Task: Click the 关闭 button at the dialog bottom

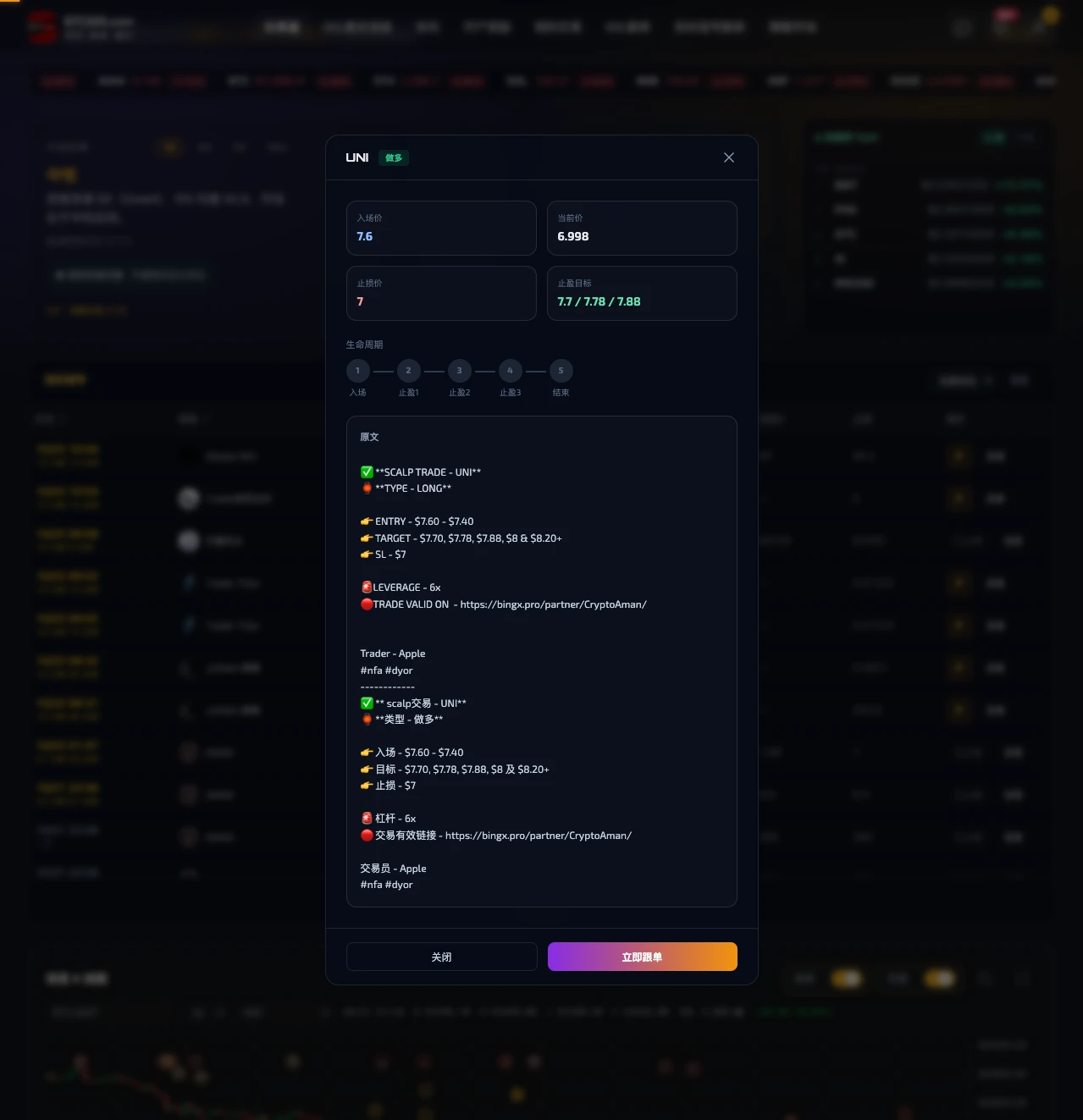Action: point(442,957)
